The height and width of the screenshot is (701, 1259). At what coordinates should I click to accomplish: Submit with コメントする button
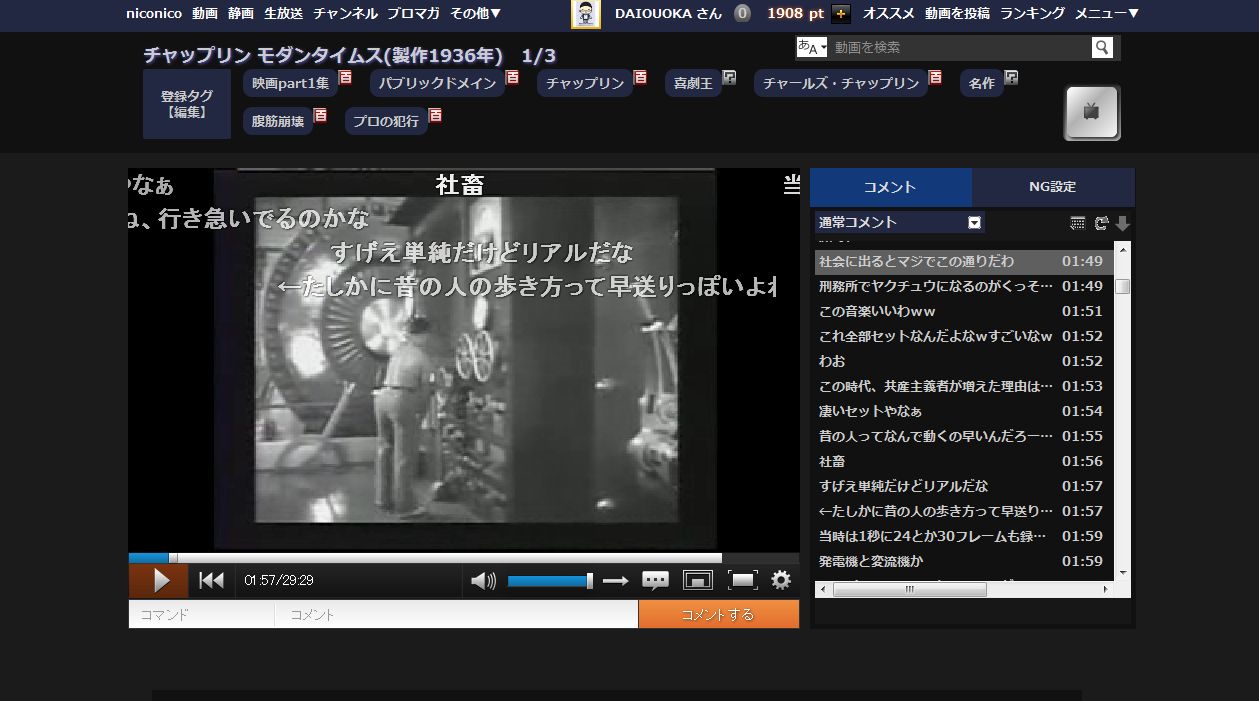coord(718,614)
